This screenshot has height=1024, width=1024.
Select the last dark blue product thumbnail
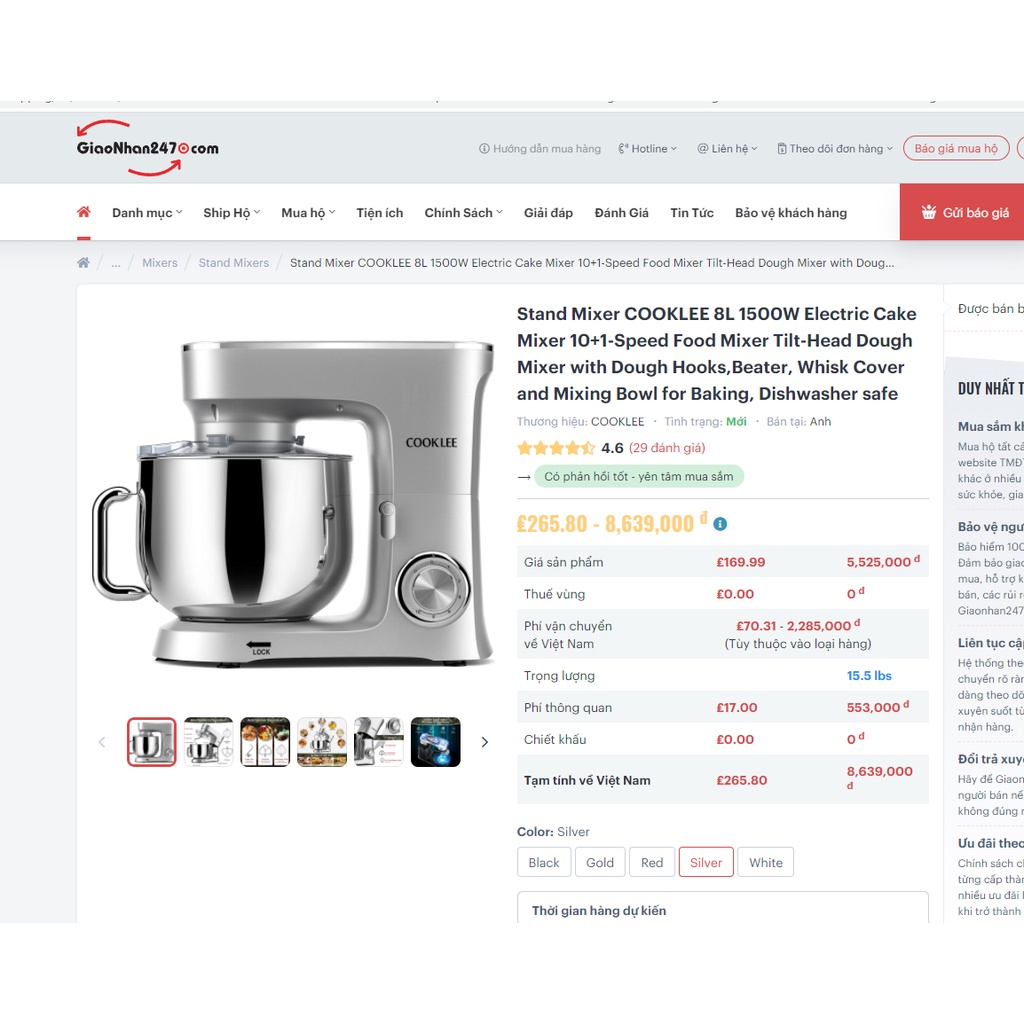tap(436, 742)
